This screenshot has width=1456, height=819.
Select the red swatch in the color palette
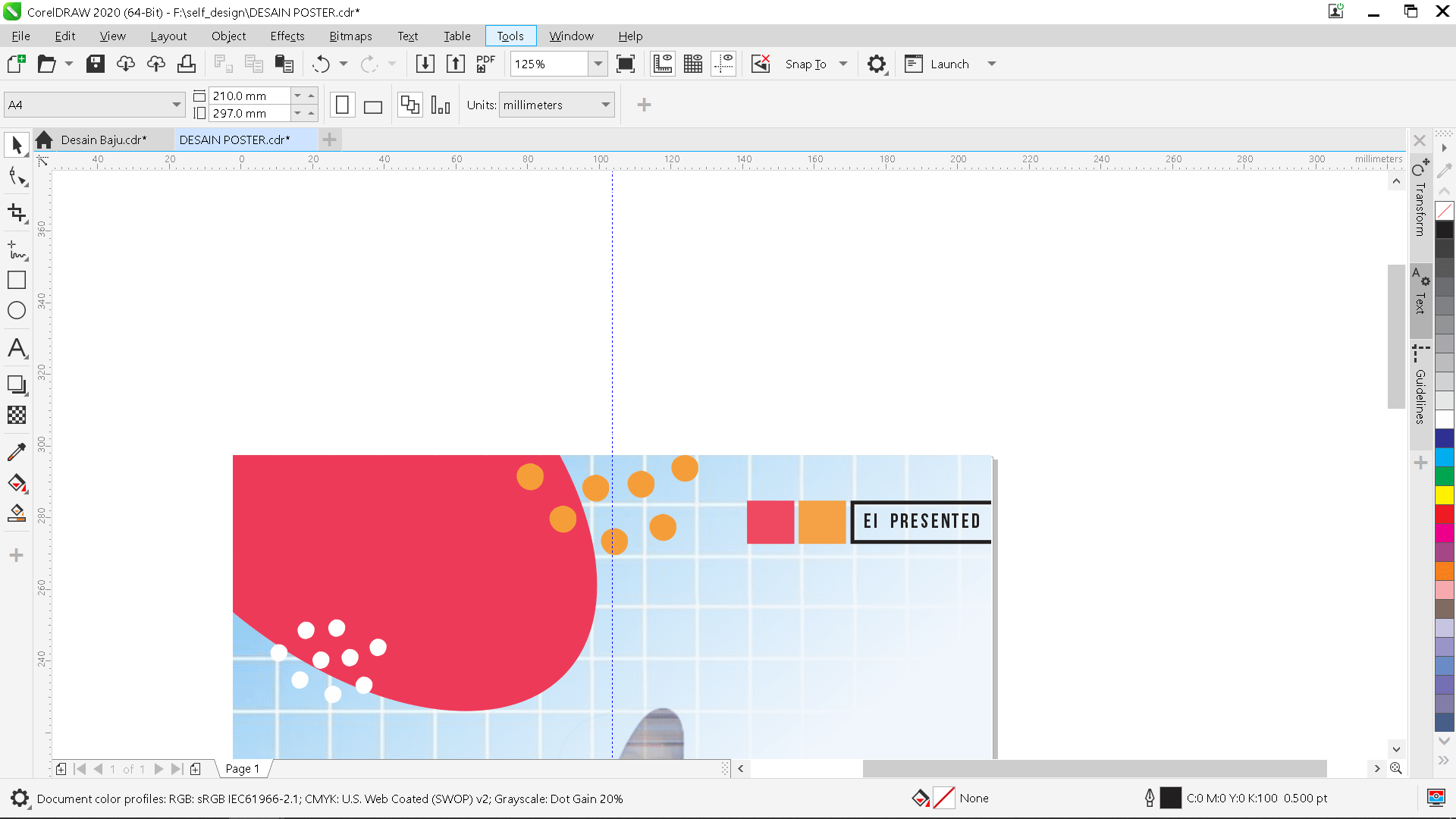click(1445, 515)
